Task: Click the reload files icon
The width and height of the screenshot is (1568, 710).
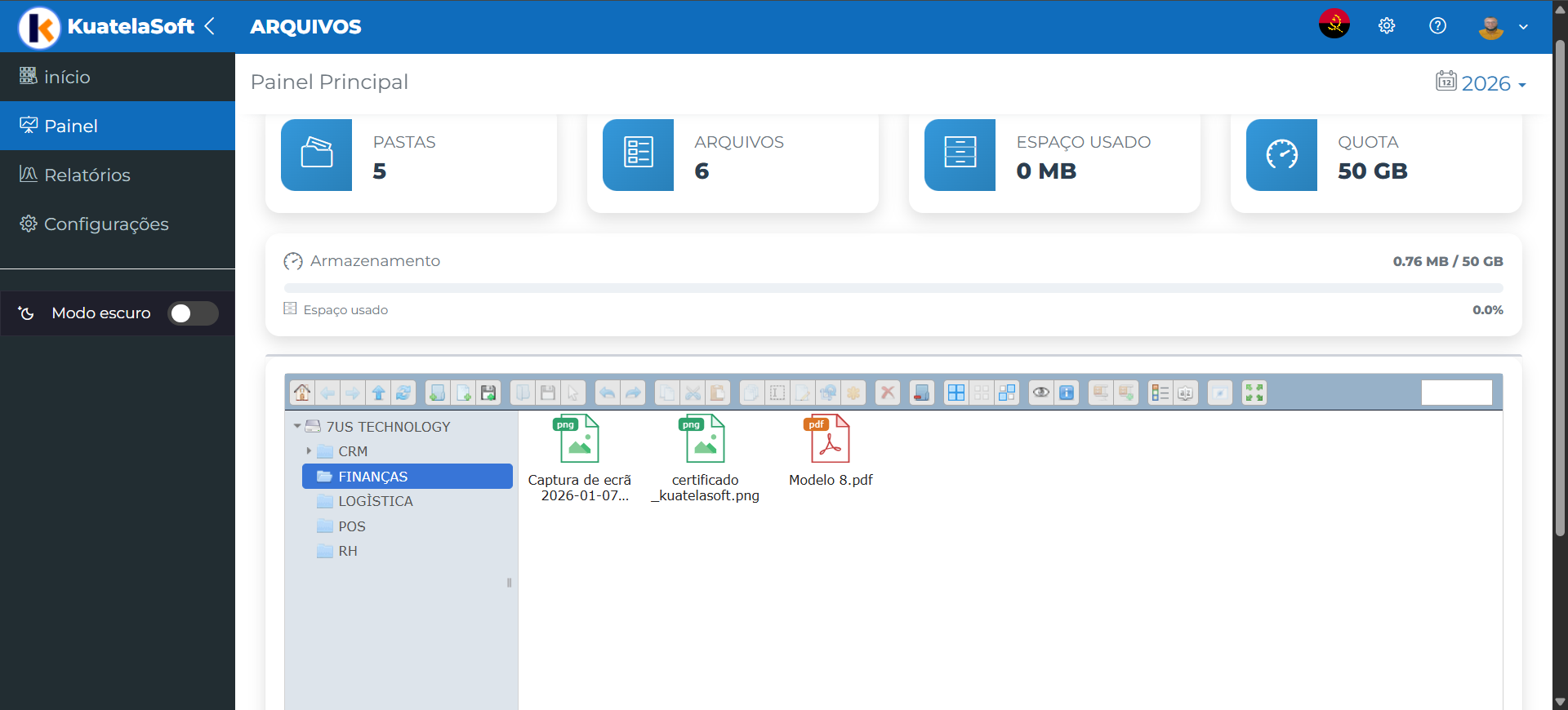Action: point(403,393)
